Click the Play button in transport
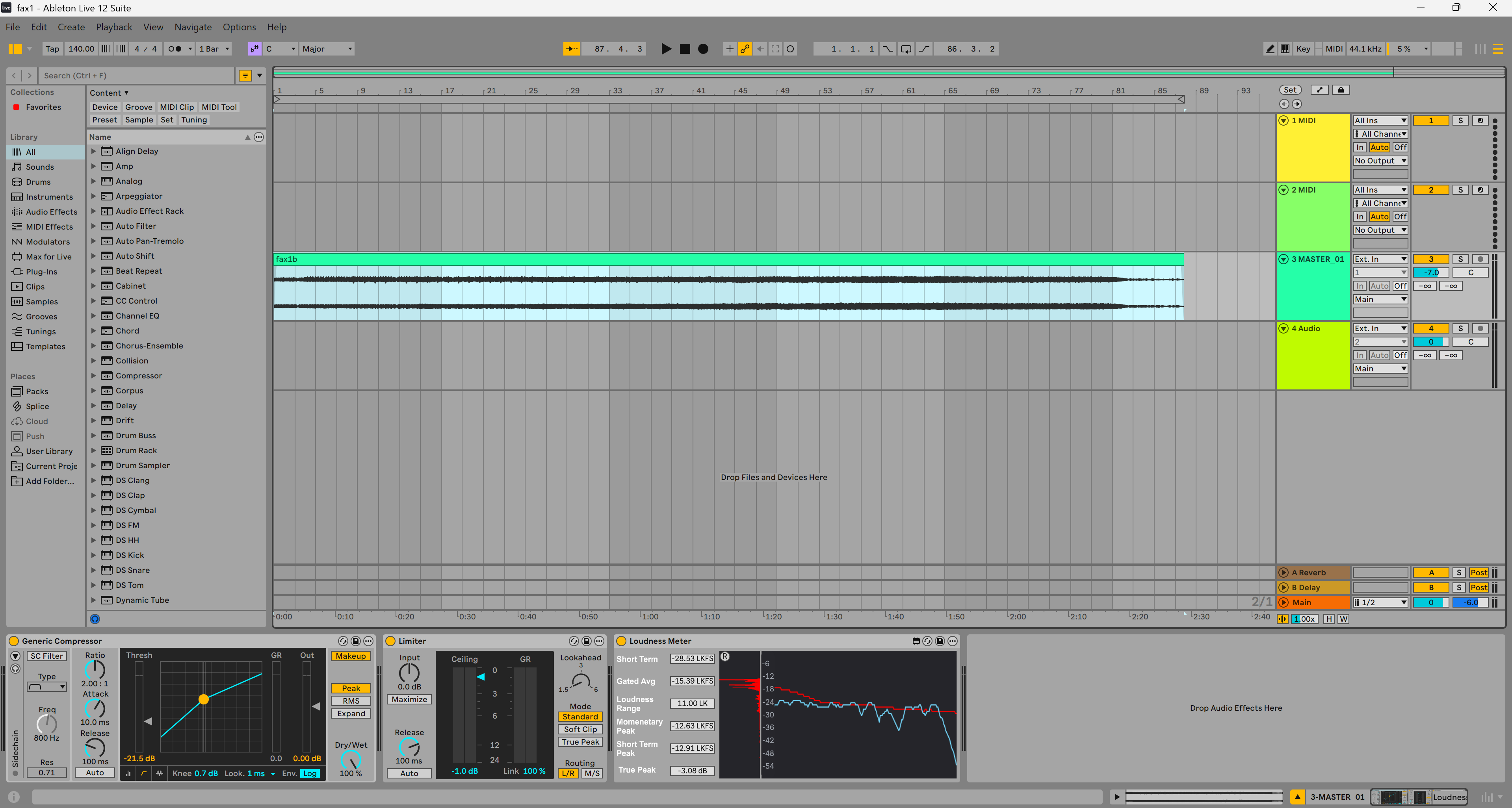This screenshot has width=1512, height=808. click(666, 49)
